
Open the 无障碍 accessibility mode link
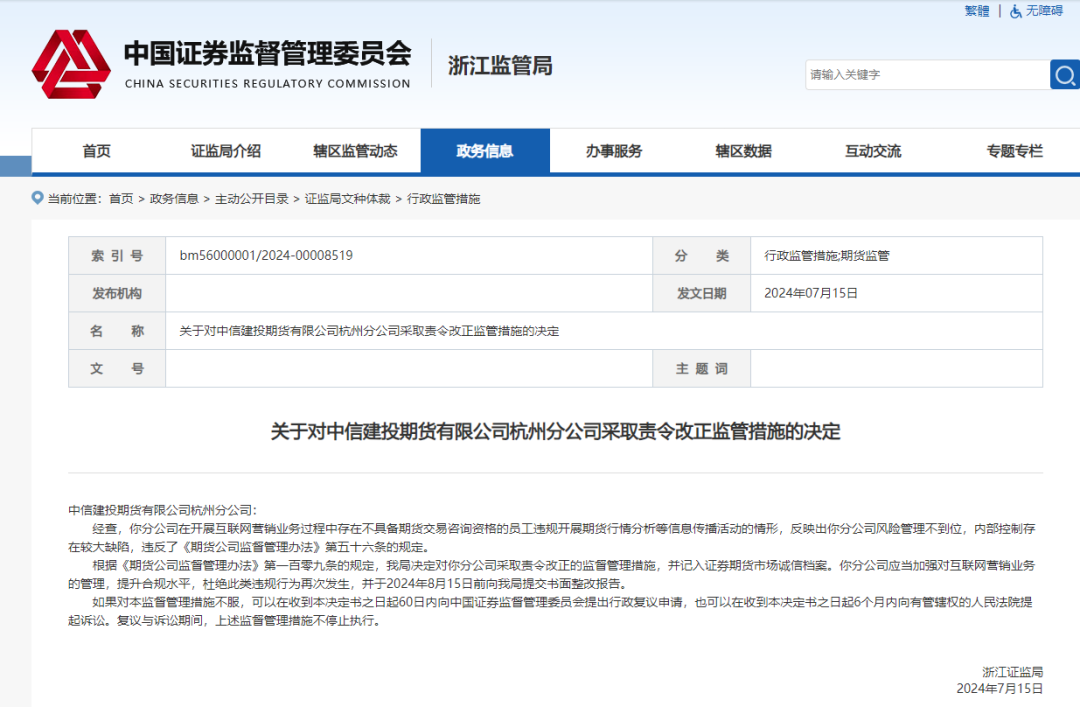coord(1044,11)
